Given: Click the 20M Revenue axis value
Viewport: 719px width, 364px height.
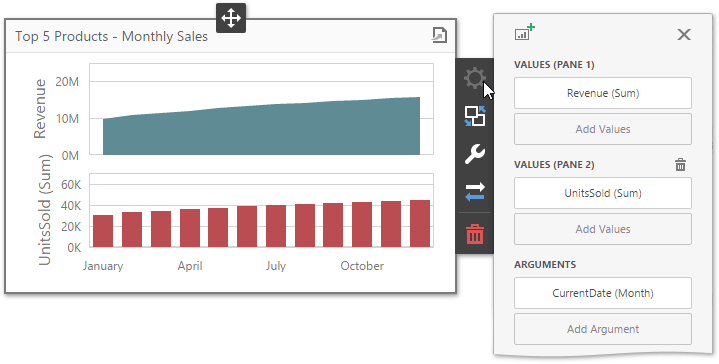Looking at the screenshot, I should tap(67, 82).
